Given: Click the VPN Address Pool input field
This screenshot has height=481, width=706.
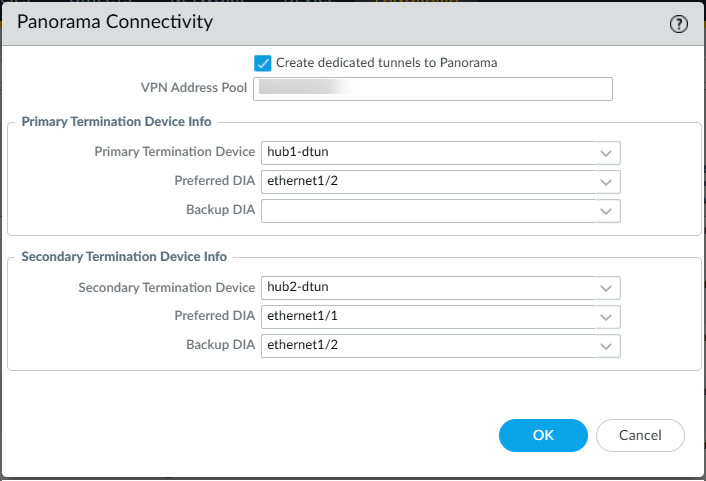Looking at the screenshot, I should point(434,90).
